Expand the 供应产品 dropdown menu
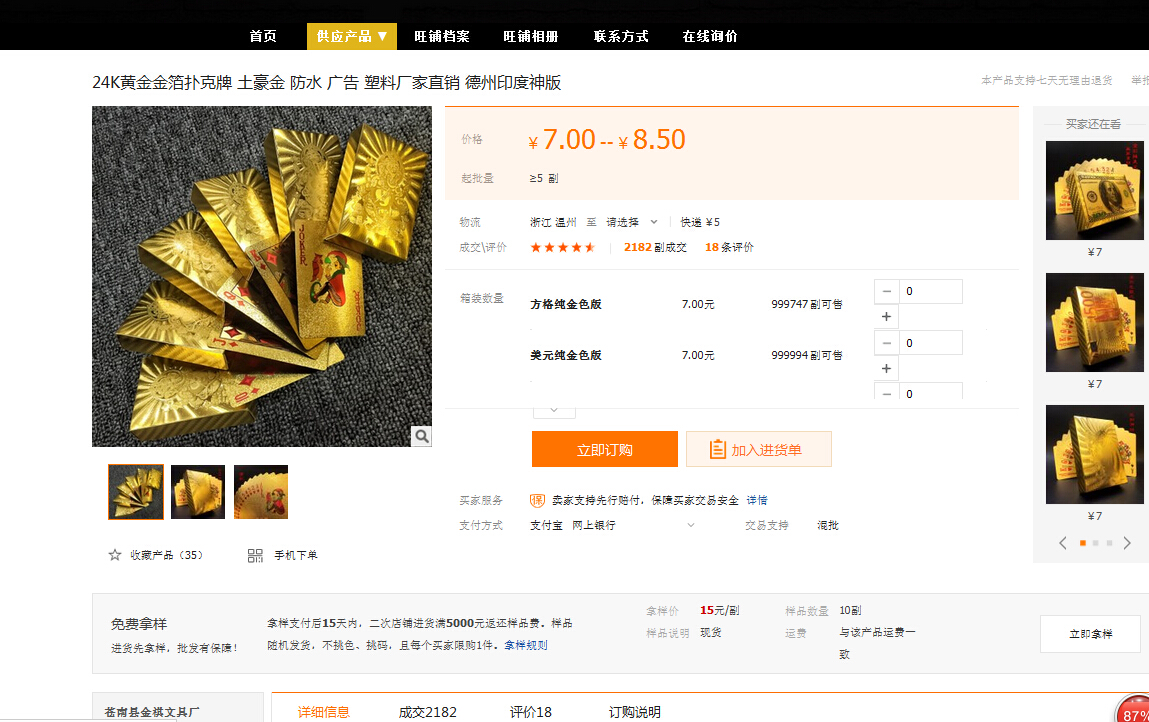Viewport: 1149px width, 722px height. [351, 36]
